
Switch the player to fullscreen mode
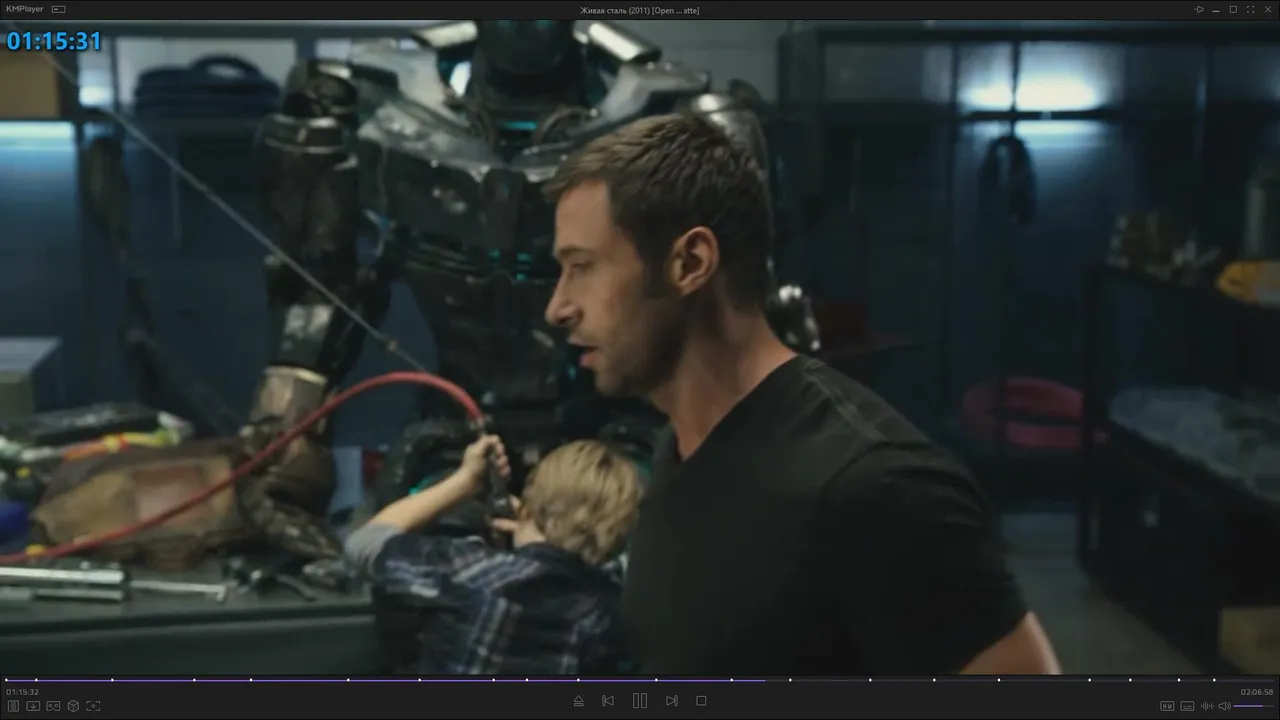tap(1249, 9)
